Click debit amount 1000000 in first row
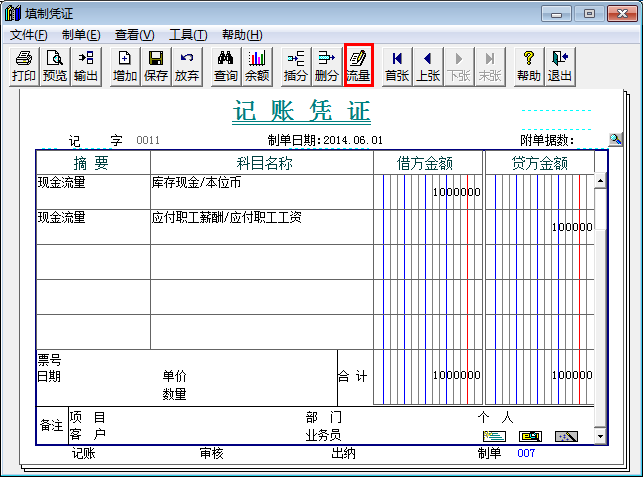The height and width of the screenshot is (477, 643). coord(456,192)
